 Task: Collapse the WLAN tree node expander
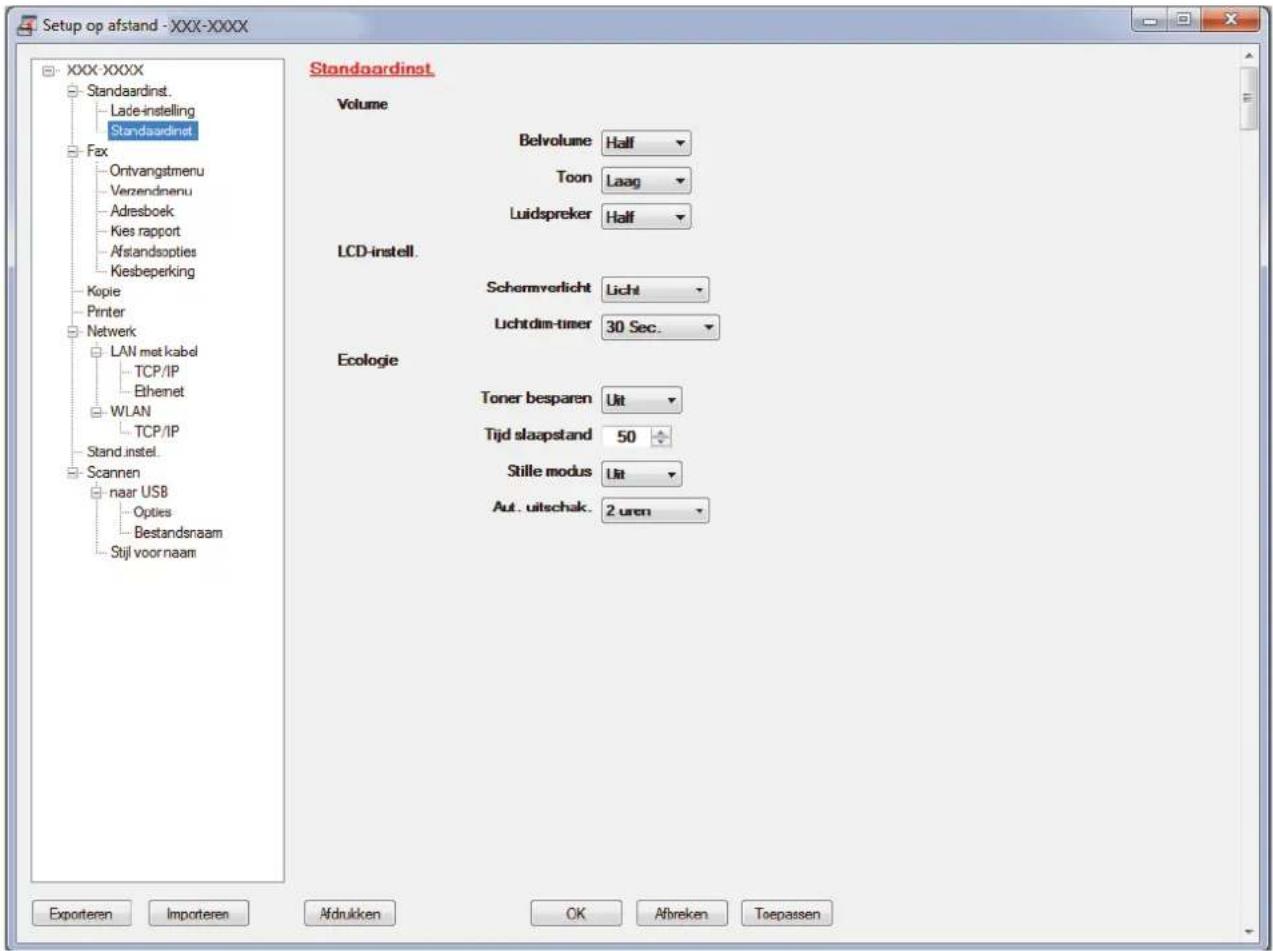coord(97,411)
